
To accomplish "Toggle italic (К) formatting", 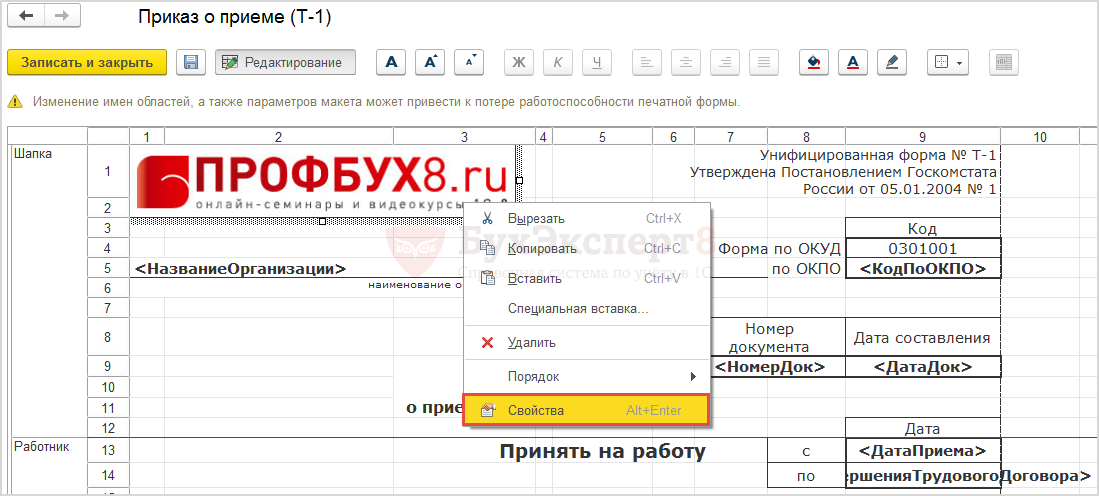I will (557, 62).
